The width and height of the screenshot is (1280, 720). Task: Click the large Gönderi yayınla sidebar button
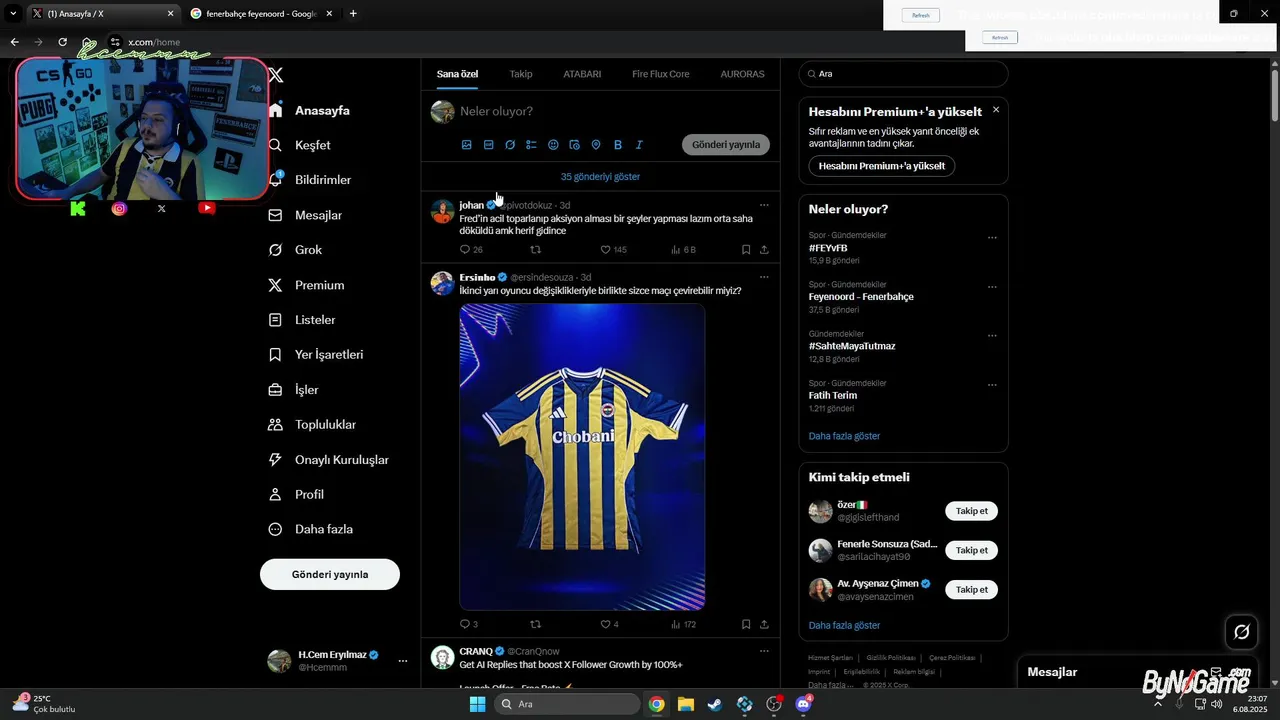(x=330, y=574)
